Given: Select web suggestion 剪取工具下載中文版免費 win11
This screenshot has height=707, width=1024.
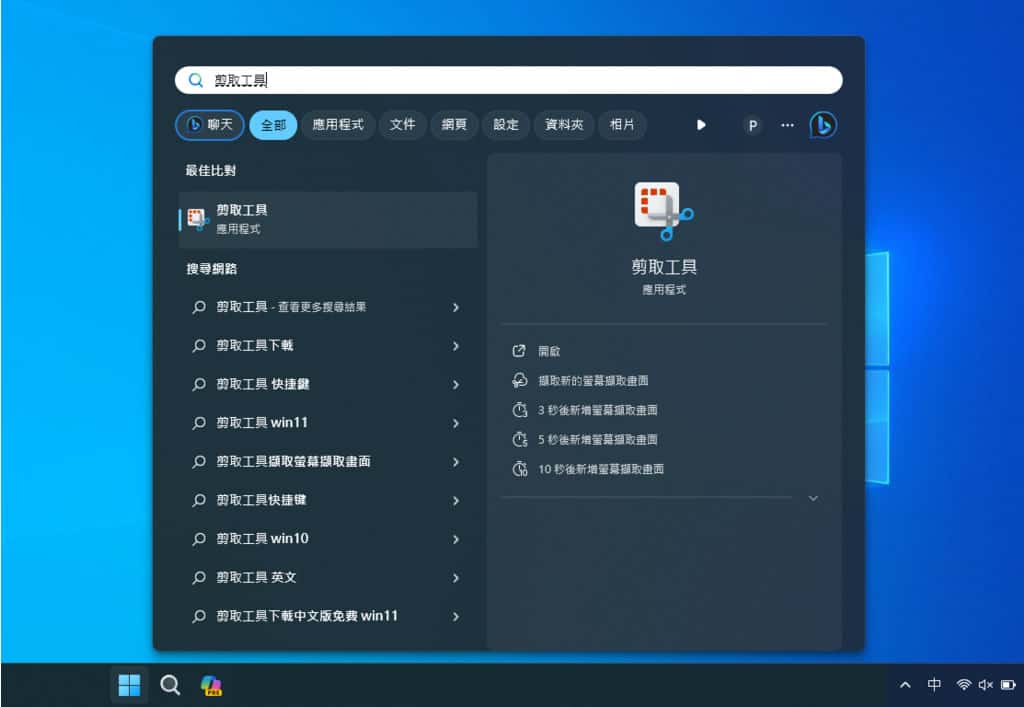Looking at the screenshot, I should tap(328, 616).
